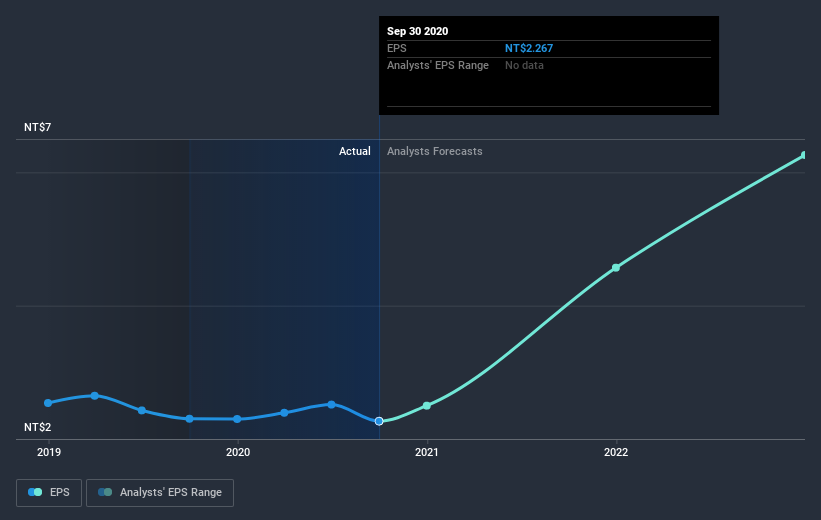Select the EPS peak point in early 2019
The image size is (821, 520).
pos(95,395)
